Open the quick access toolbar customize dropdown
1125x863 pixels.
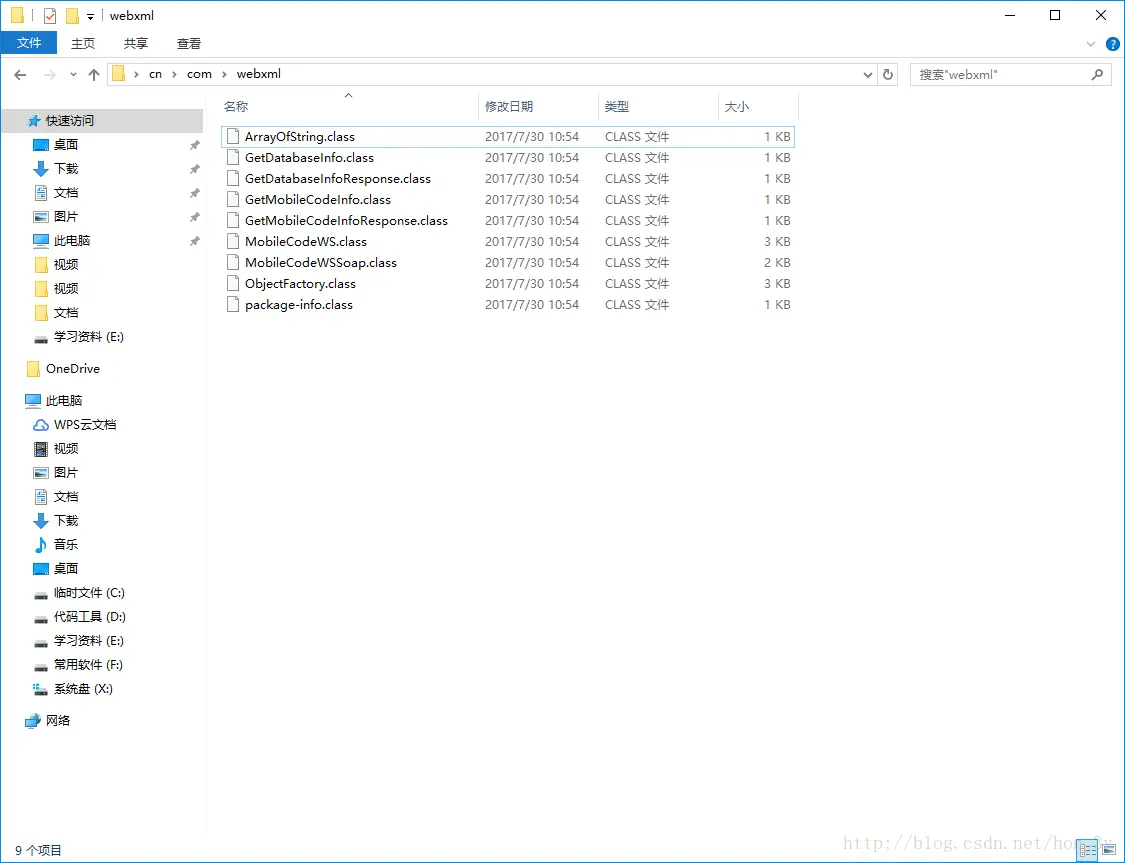(90, 16)
